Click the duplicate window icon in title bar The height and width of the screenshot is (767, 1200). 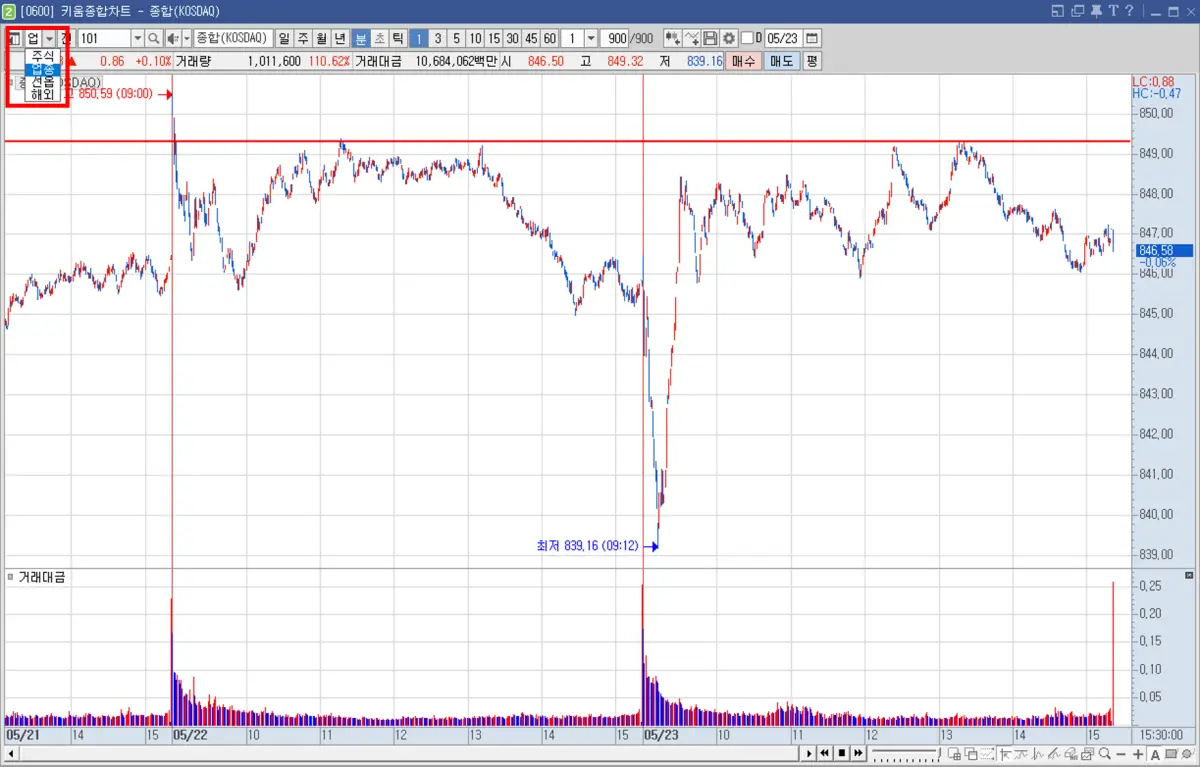click(x=1078, y=11)
